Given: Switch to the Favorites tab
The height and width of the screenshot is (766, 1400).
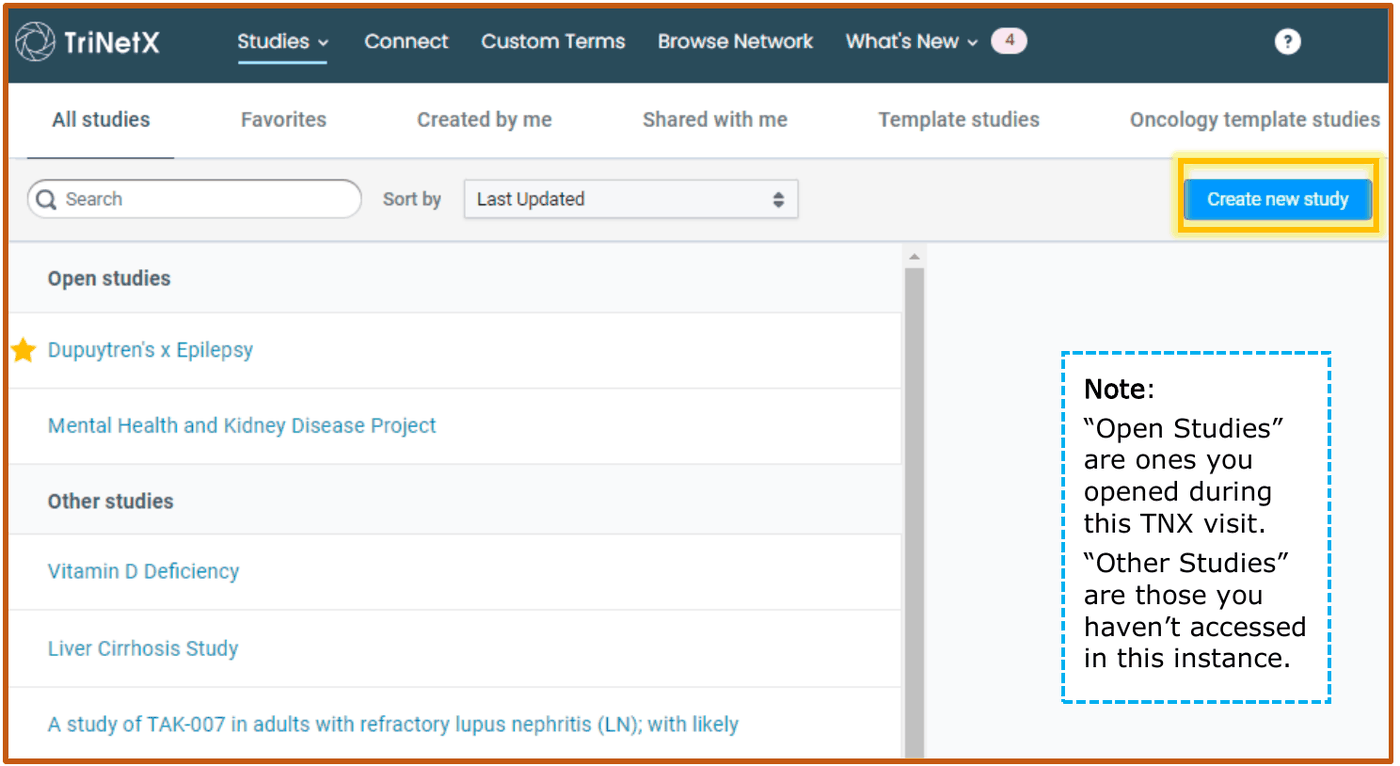Looking at the screenshot, I should (x=283, y=120).
